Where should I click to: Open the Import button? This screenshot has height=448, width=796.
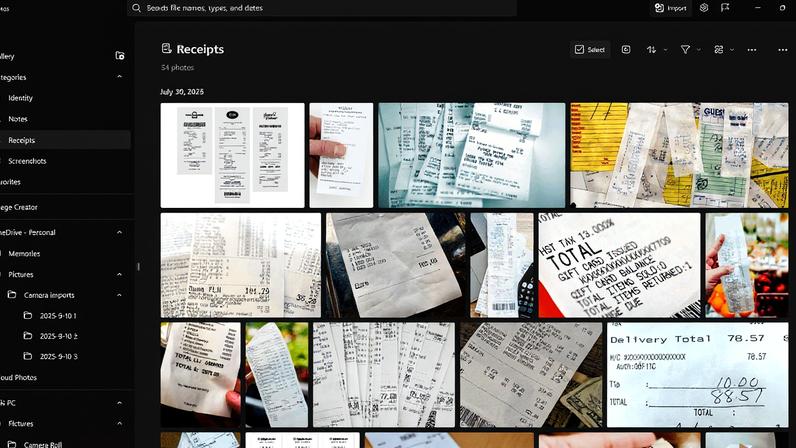(670, 8)
